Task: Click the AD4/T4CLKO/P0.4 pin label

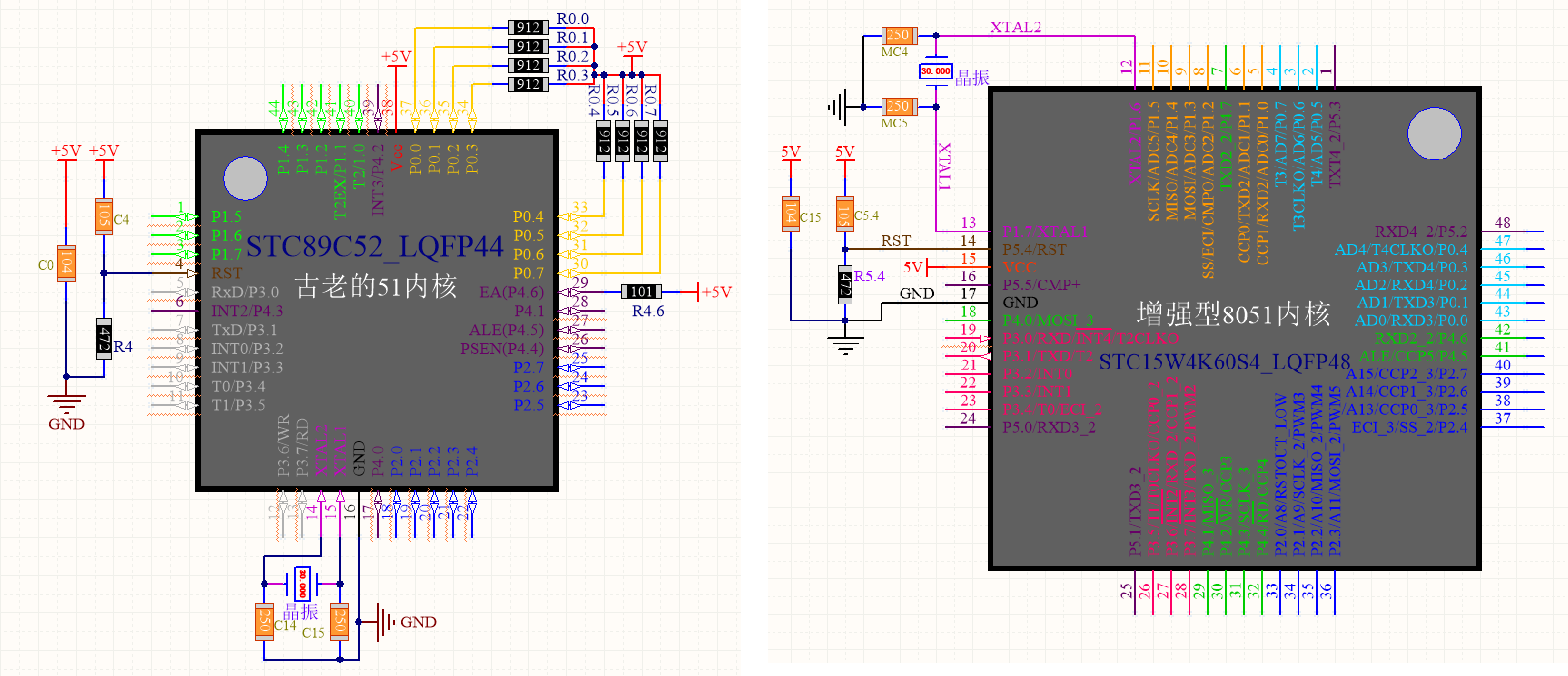Action: tap(1401, 248)
